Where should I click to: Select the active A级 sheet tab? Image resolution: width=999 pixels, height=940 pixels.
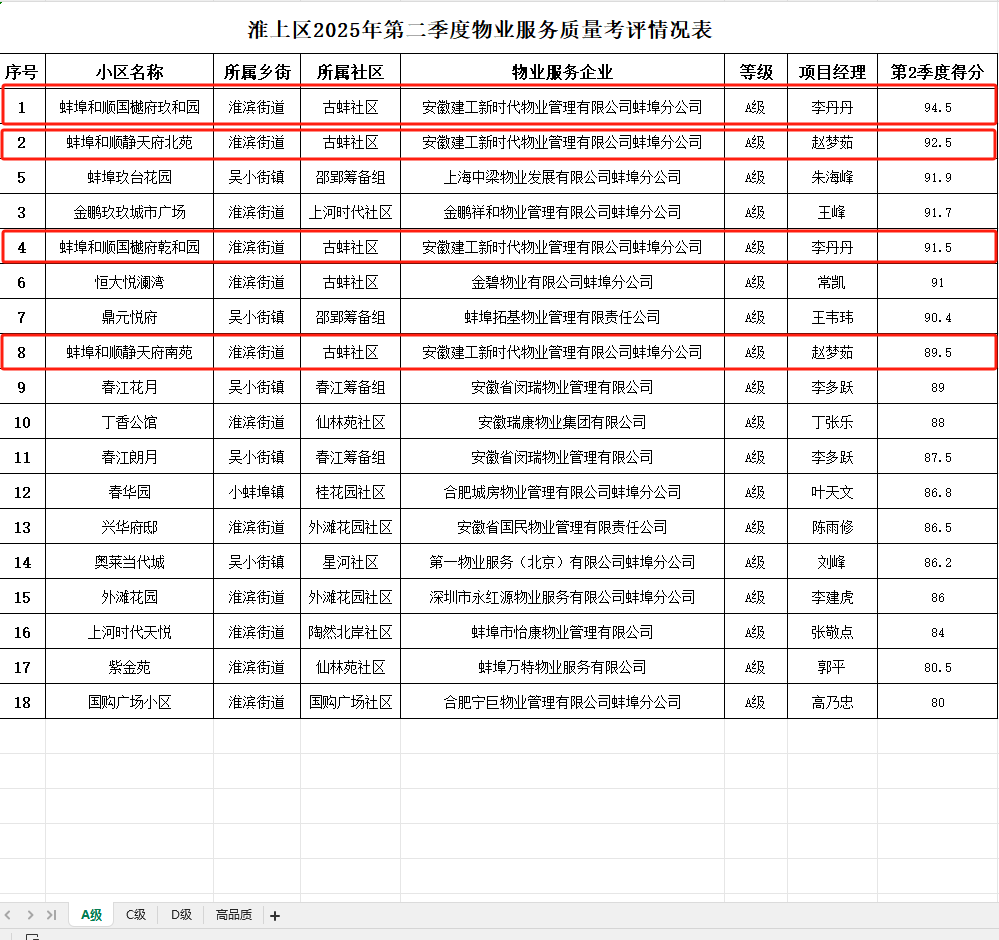90,914
